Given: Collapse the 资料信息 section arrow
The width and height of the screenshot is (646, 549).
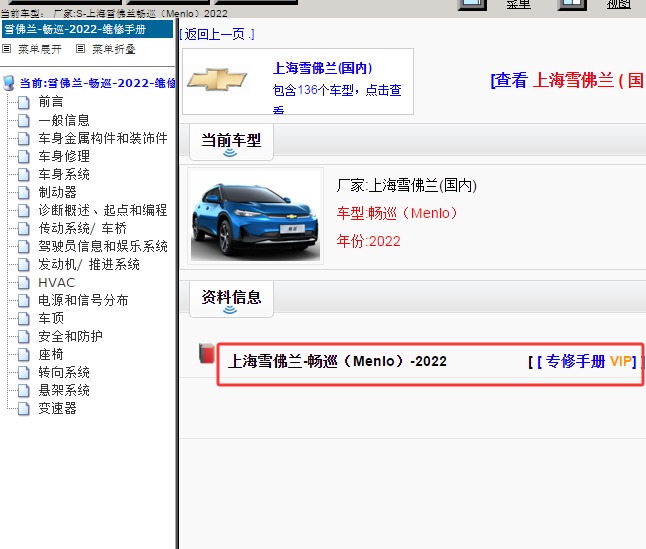Looking at the screenshot, I should [x=230, y=310].
